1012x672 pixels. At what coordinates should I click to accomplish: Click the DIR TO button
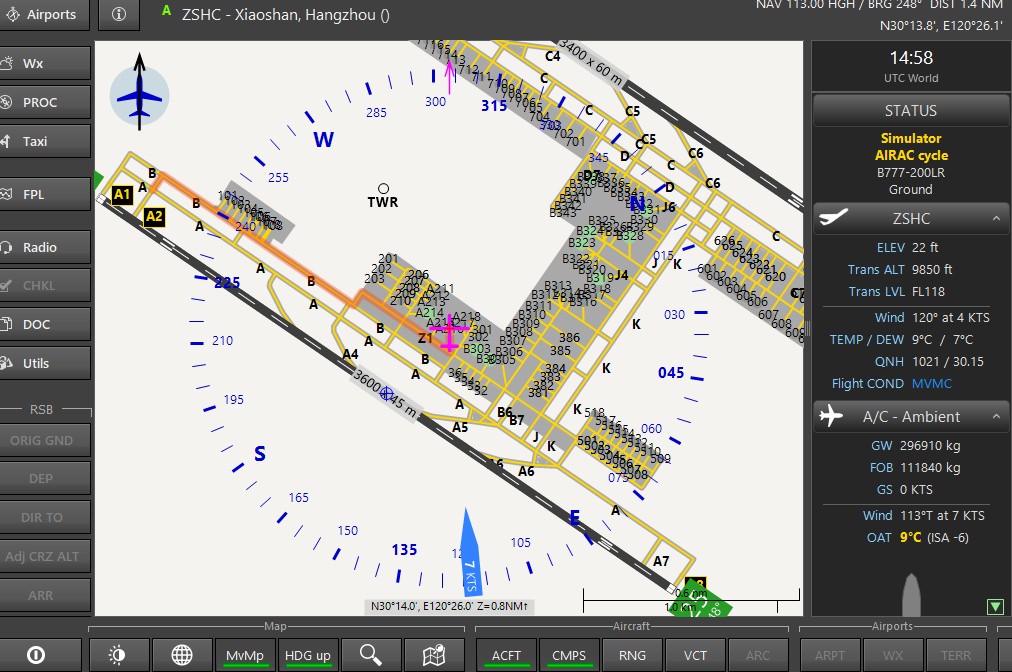[x=45, y=517]
